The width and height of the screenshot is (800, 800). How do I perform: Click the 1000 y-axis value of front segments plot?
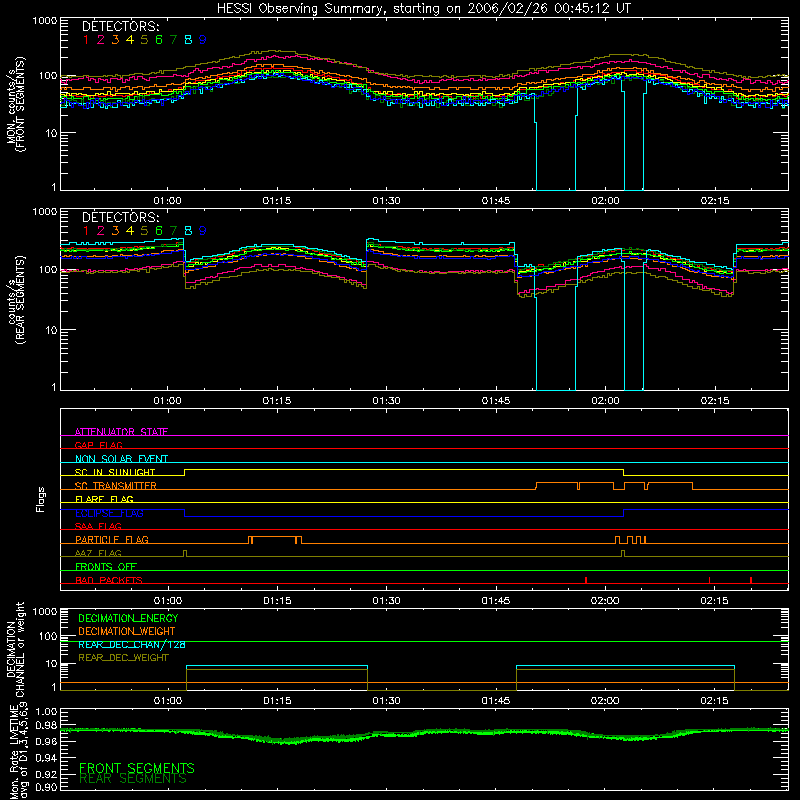coord(45,20)
